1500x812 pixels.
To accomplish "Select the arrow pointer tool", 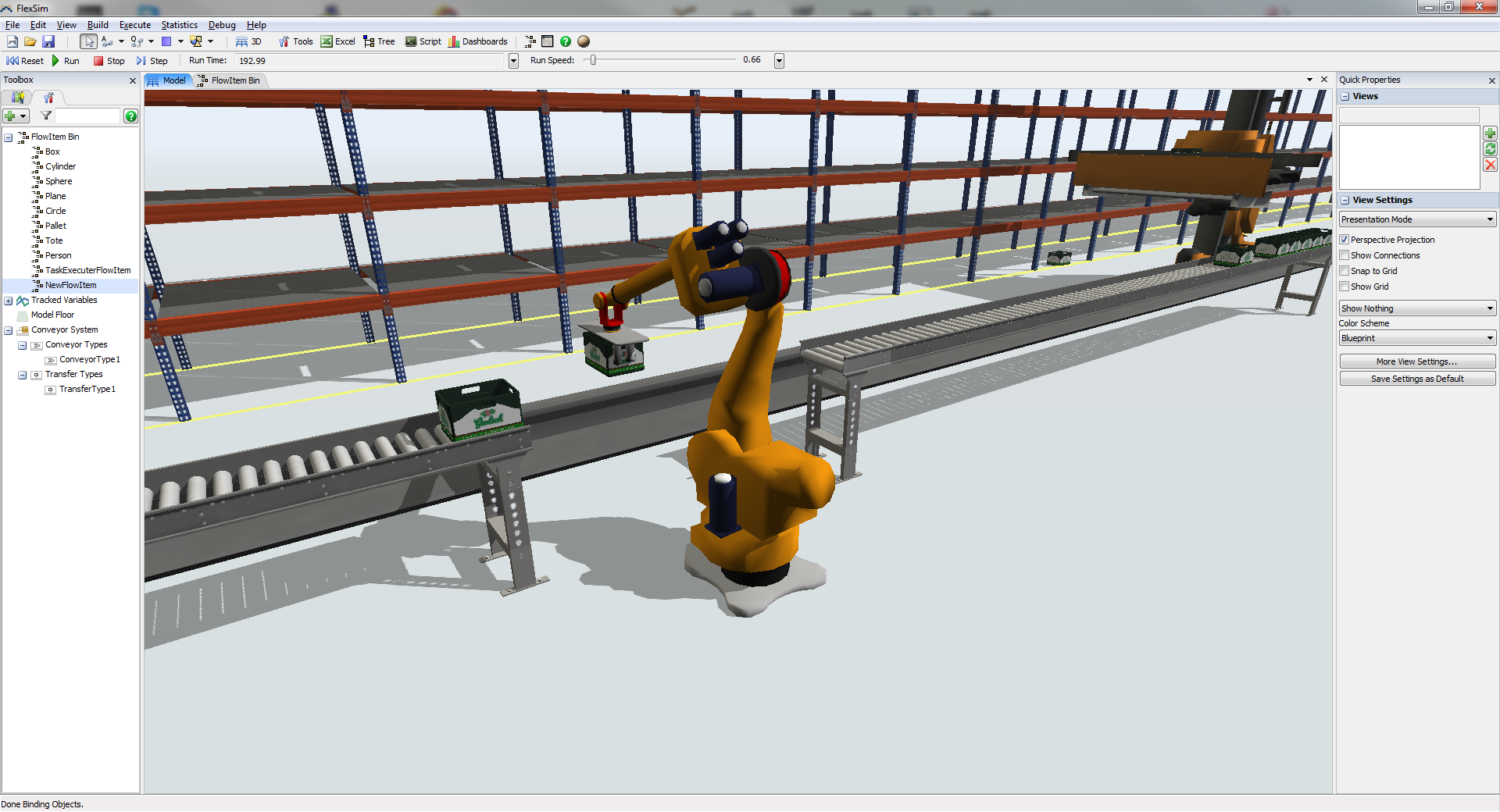I will pos(88,41).
